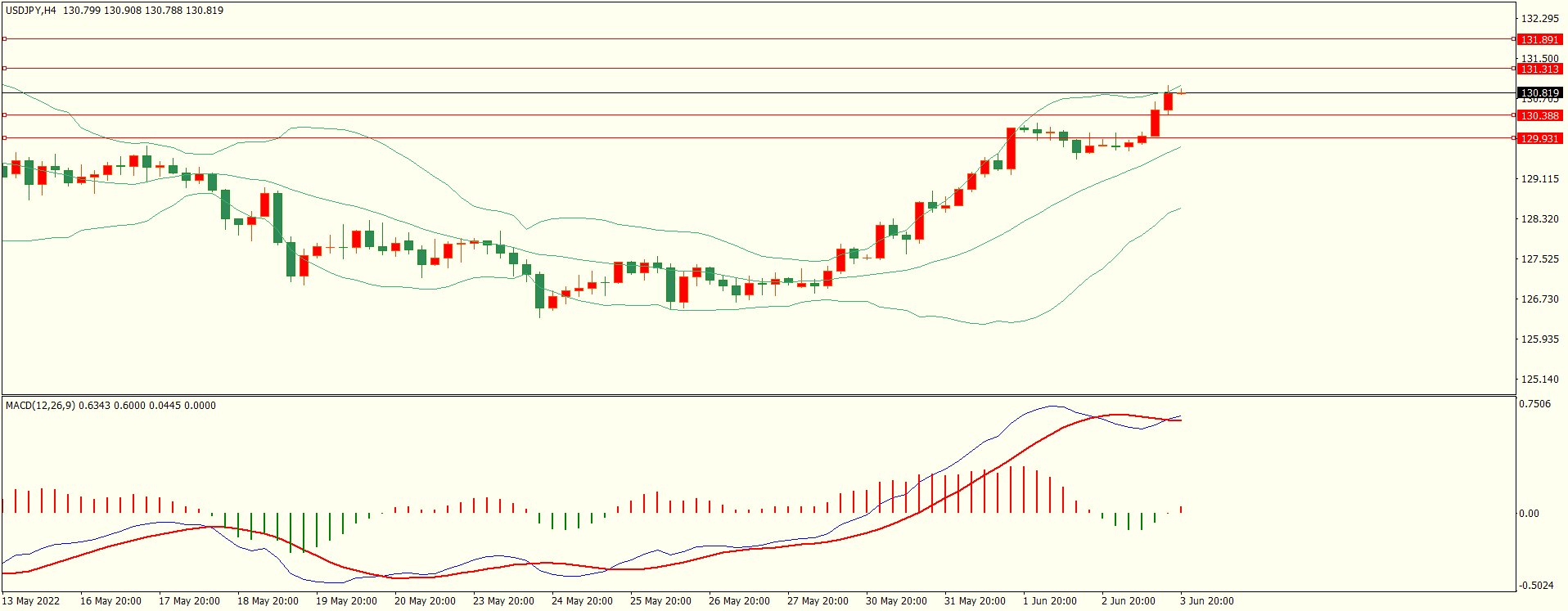Click the MACD zero level label 0.00
Viewport: 1568px width, 611px height.
(1529, 514)
